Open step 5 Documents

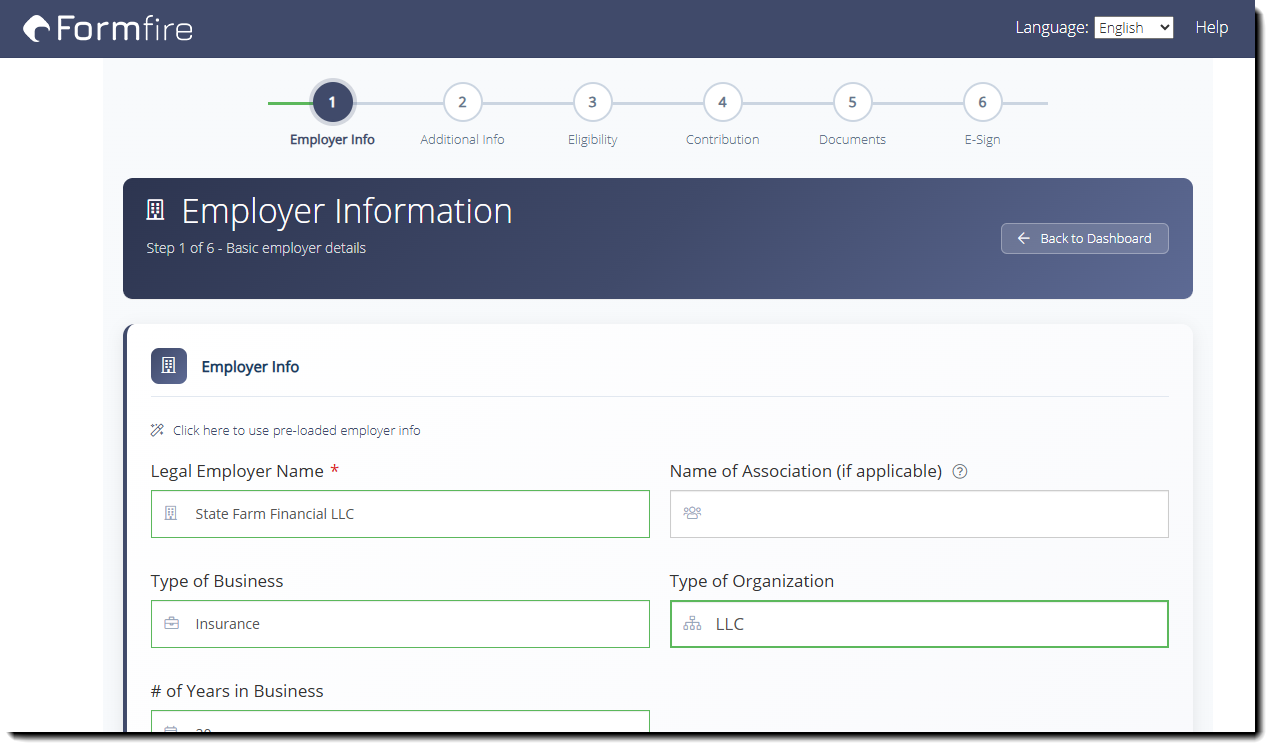(852, 102)
